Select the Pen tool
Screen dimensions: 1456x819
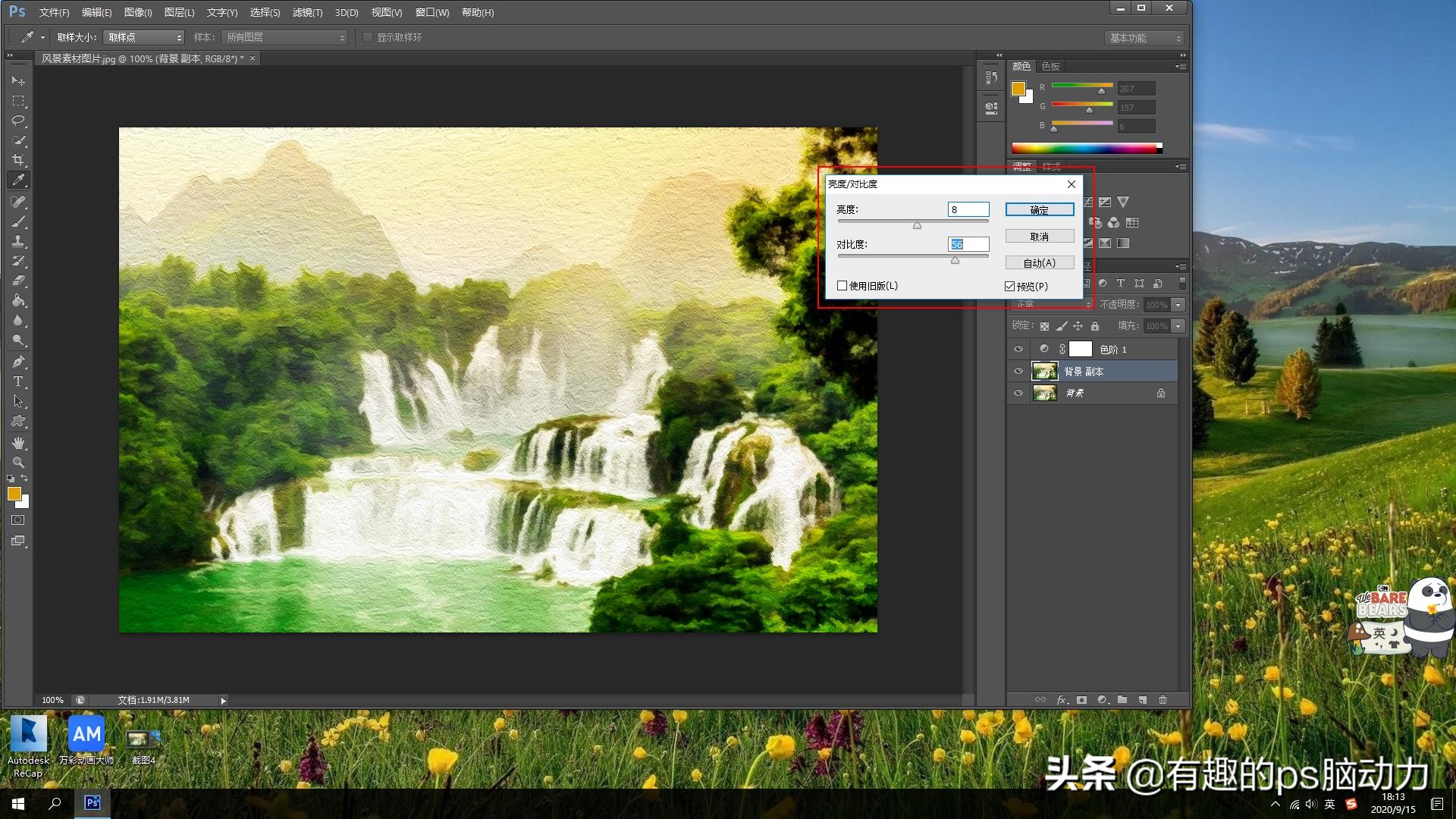(x=18, y=362)
